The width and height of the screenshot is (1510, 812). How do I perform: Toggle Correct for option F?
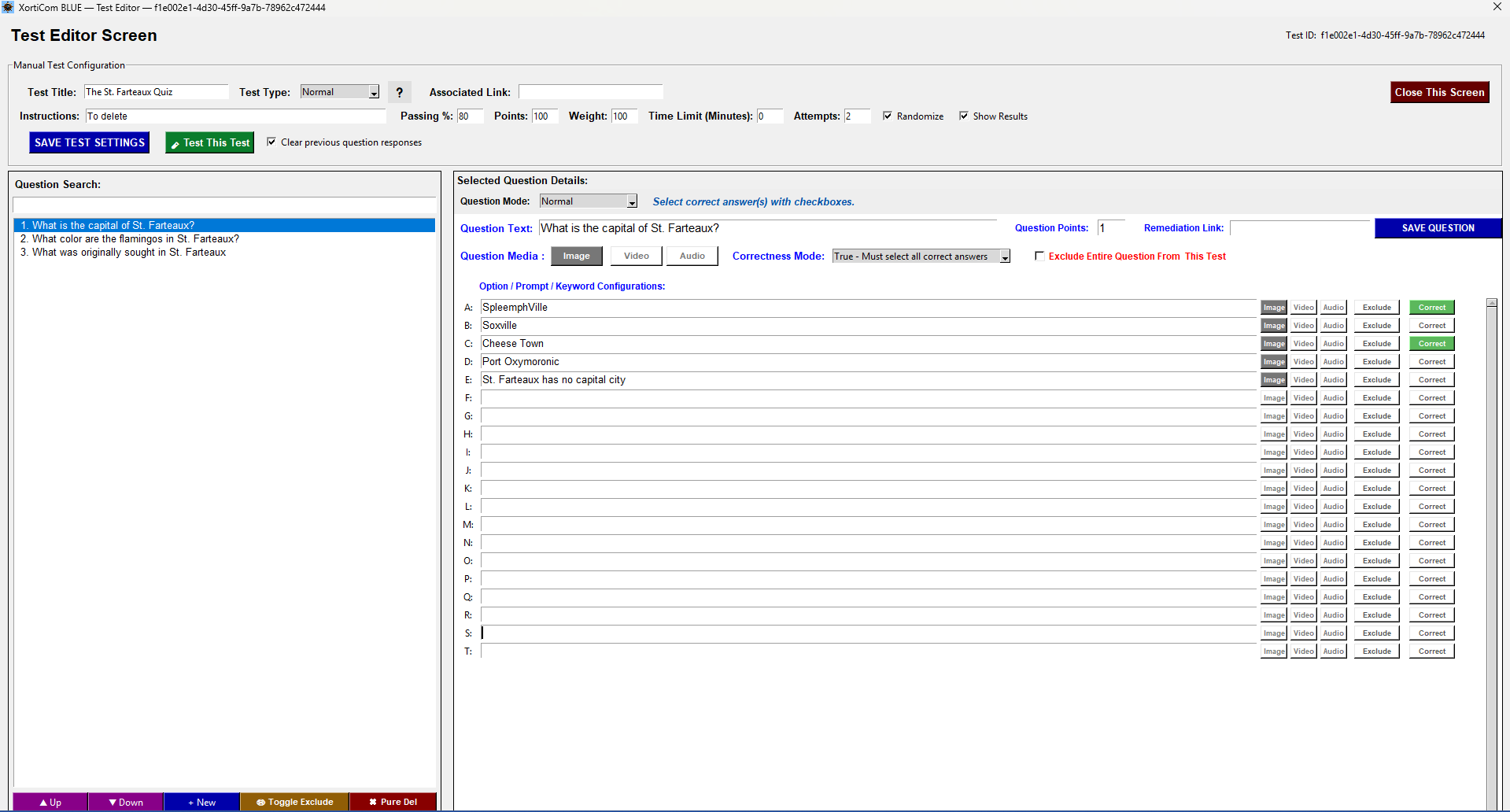click(x=1432, y=398)
